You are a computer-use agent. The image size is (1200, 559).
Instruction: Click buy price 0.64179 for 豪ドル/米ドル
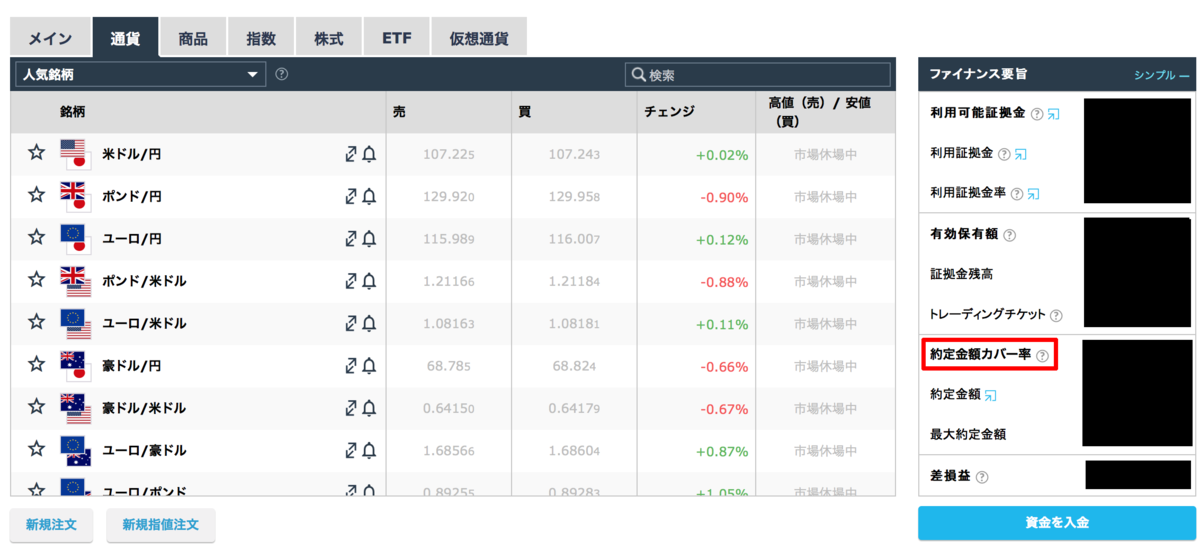pyautogui.click(x=574, y=408)
